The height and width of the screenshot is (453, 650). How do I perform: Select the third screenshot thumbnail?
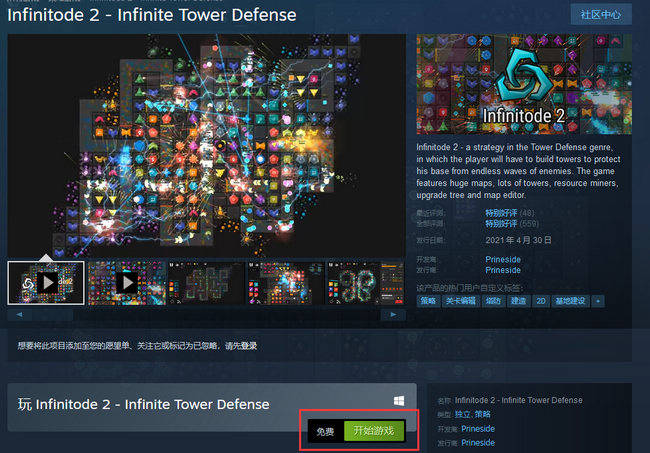[206, 283]
